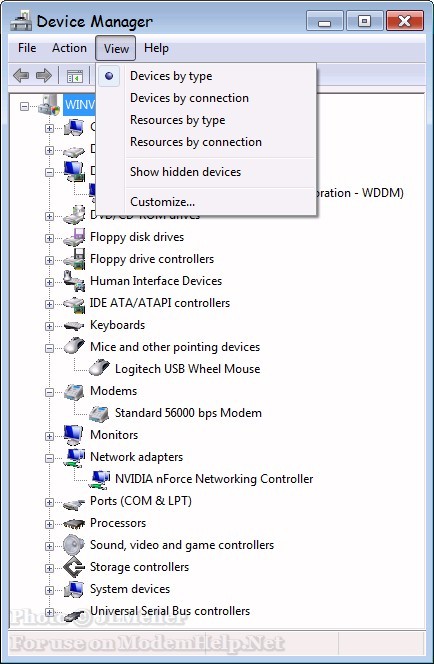434x664 pixels.
Task: Open the Action menu
Action: point(69,48)
